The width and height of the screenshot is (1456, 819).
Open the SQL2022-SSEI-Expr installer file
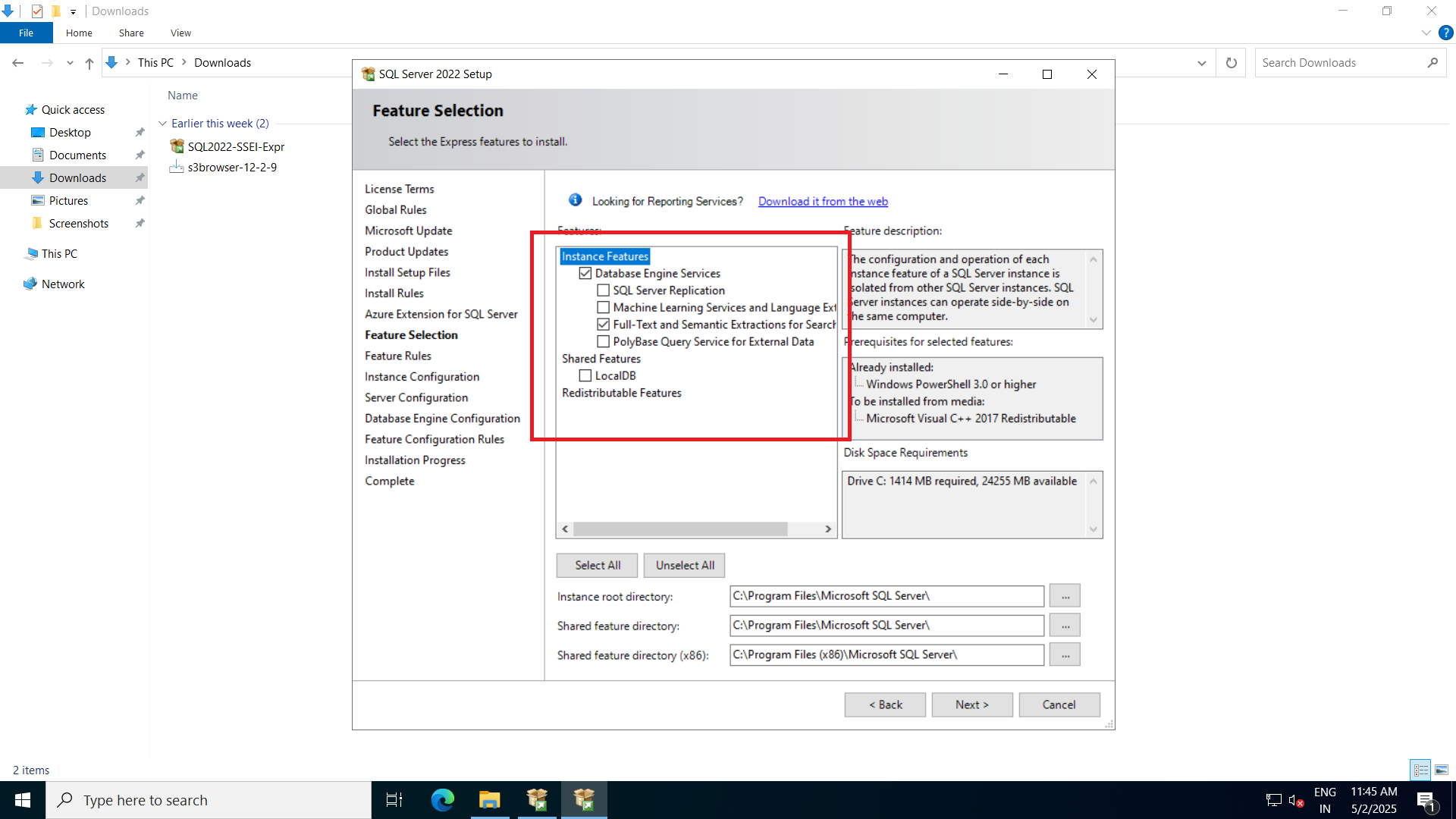236,146
